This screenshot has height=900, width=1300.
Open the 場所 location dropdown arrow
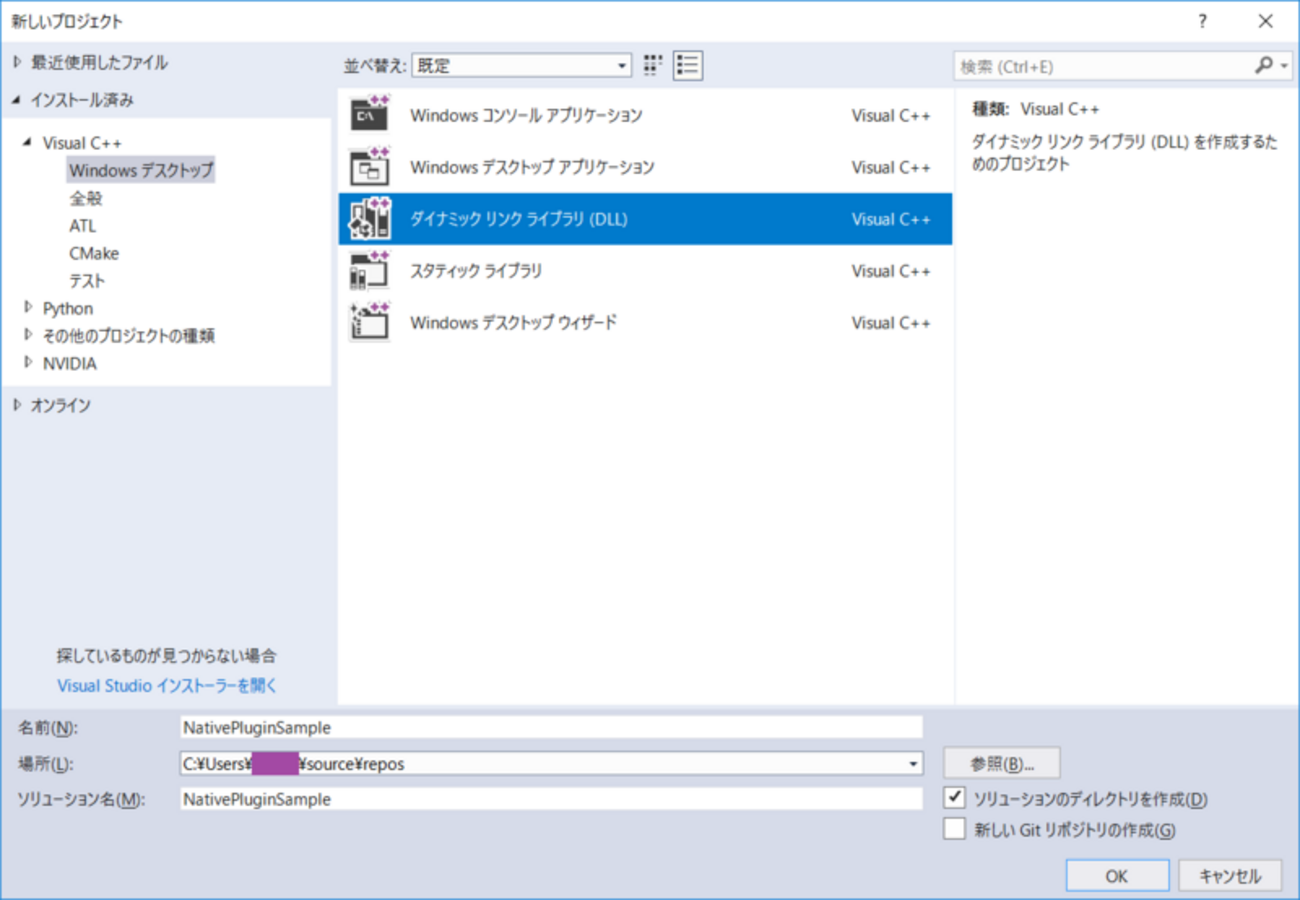pyautogui.click(x=913, y=764)
